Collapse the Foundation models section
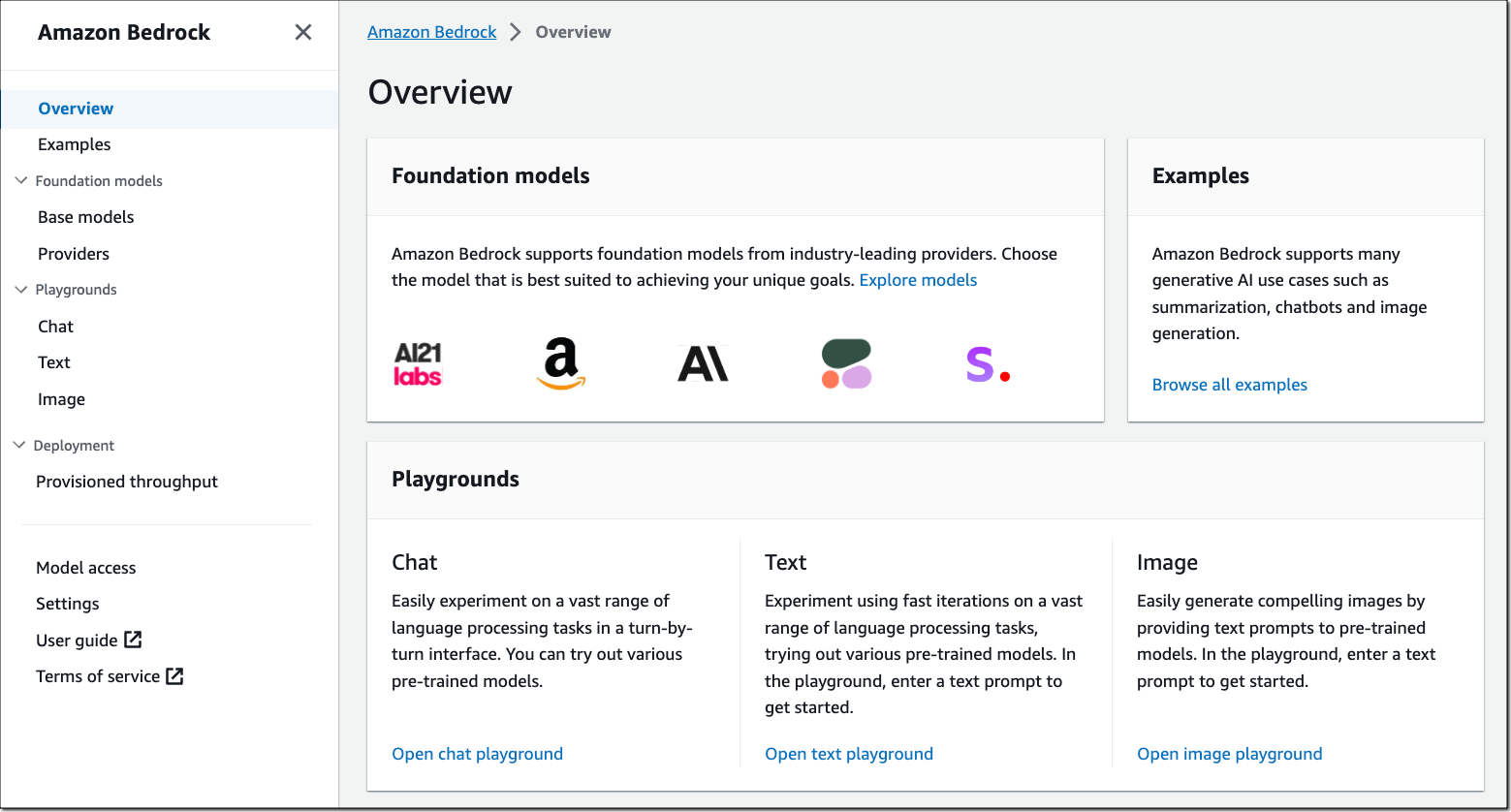Screen dimensions: 1511x812 click(x=21, y=180)
